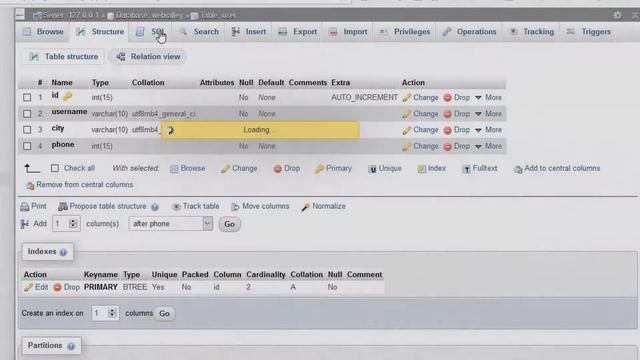This screenshot has width=640, height=360.
Task: Expand More options for phone row
Action: pyautogui.click(x=489, y=146)
